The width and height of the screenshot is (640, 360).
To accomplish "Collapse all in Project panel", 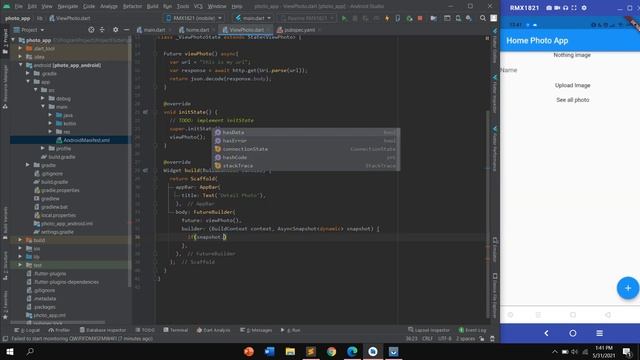I will 102,30.
